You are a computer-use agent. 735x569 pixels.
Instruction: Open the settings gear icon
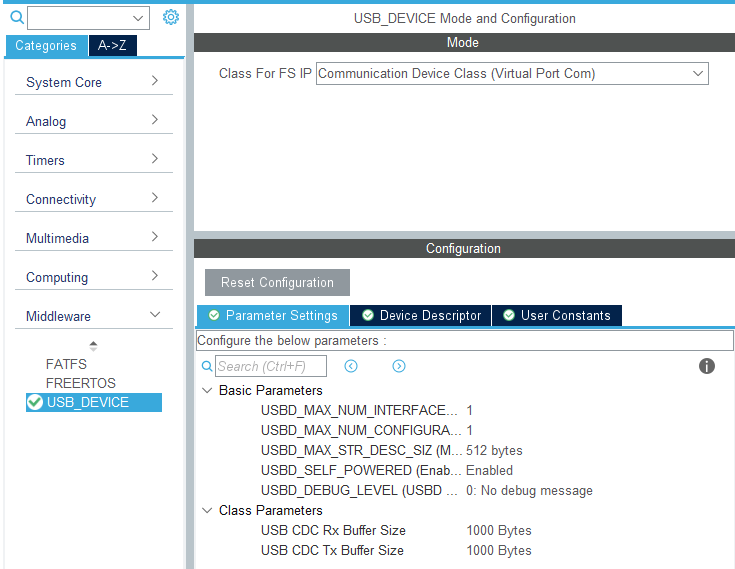[171, 17]
